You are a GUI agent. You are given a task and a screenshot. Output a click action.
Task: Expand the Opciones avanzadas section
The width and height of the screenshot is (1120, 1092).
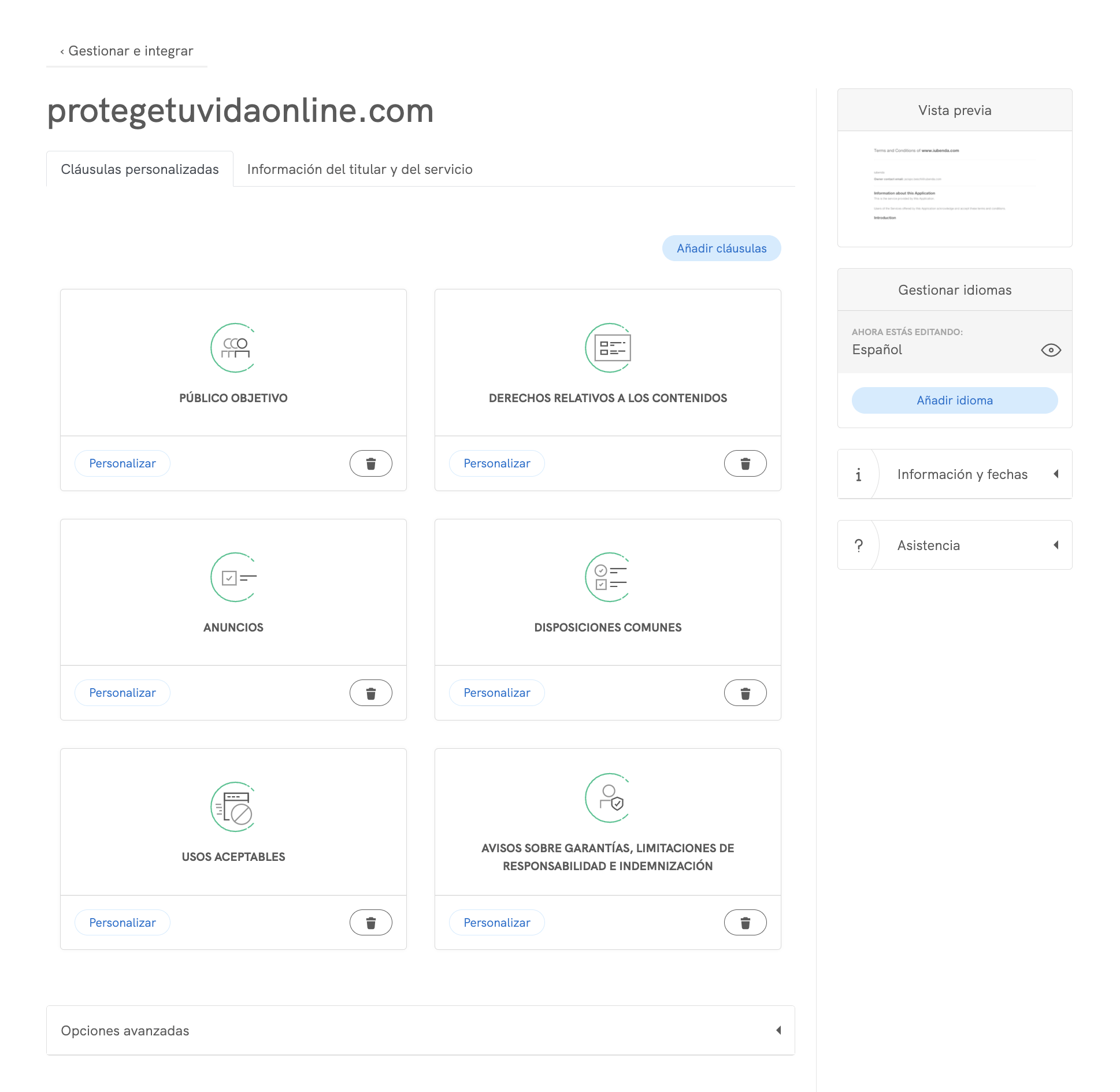point(421,1030)
